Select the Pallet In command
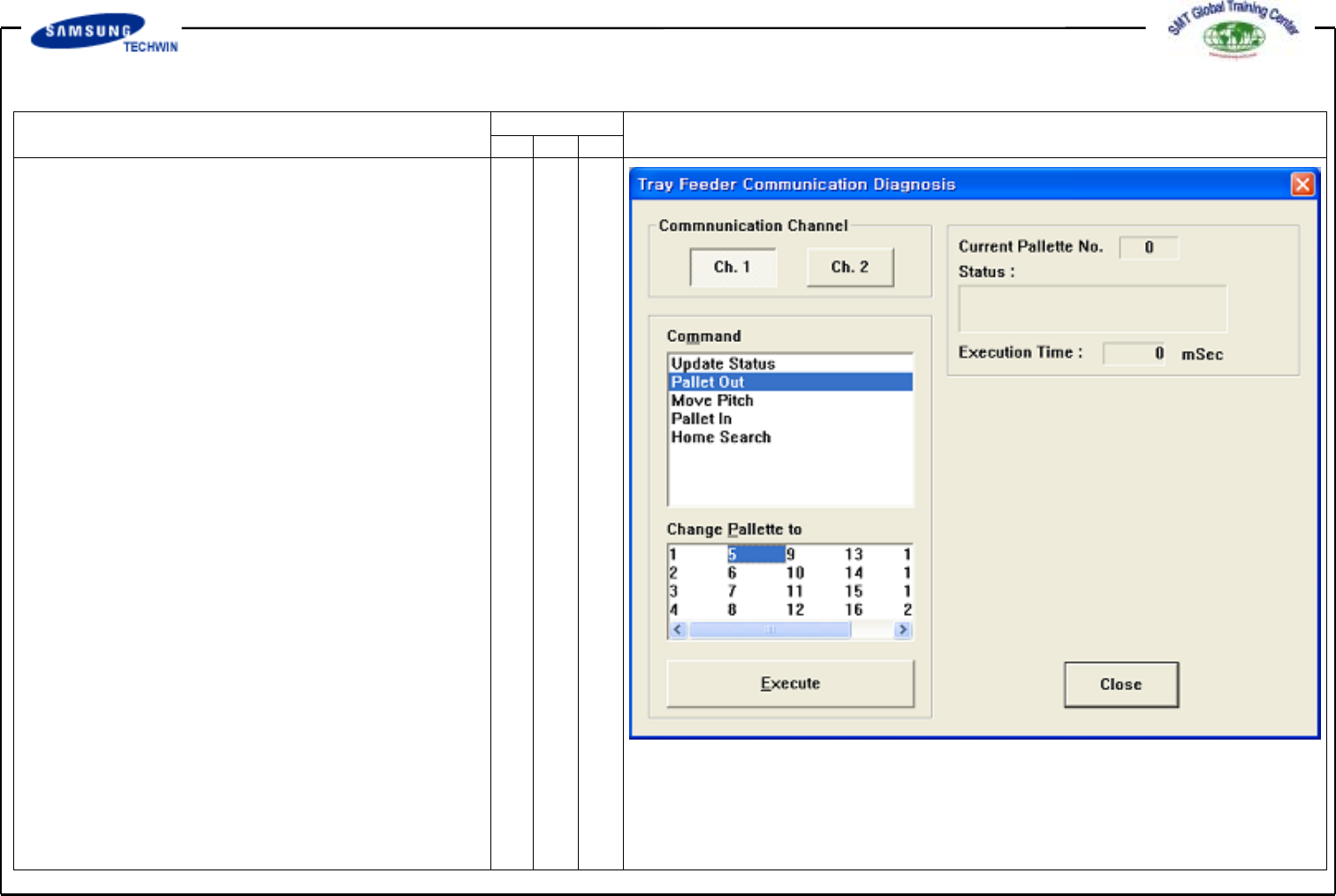The image size is (1336, 896). (791, 419)
